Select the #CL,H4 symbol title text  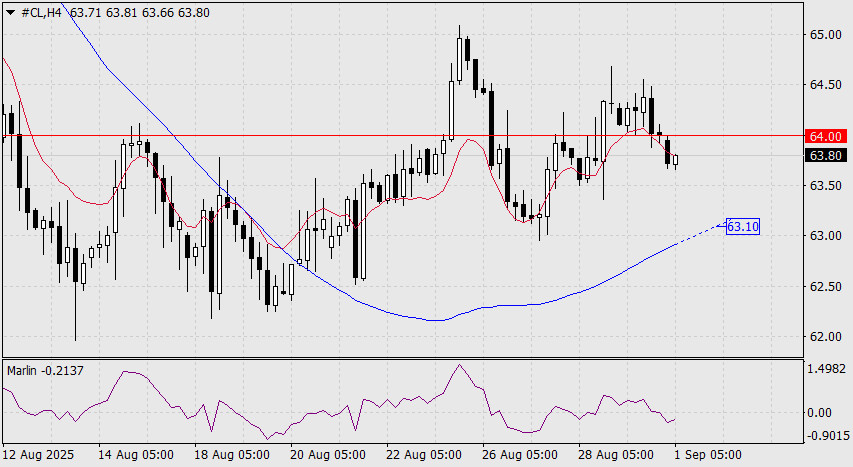(x=41, y=13)
